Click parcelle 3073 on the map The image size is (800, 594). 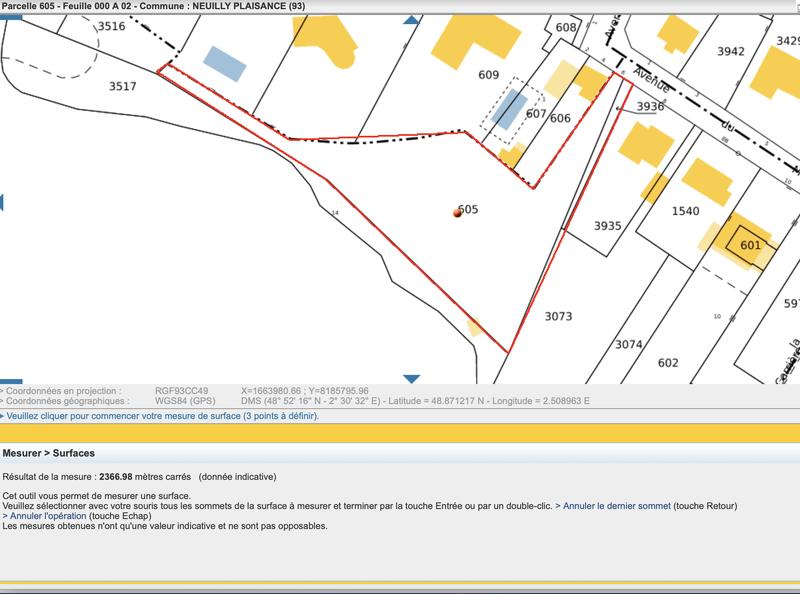point(560,315)
